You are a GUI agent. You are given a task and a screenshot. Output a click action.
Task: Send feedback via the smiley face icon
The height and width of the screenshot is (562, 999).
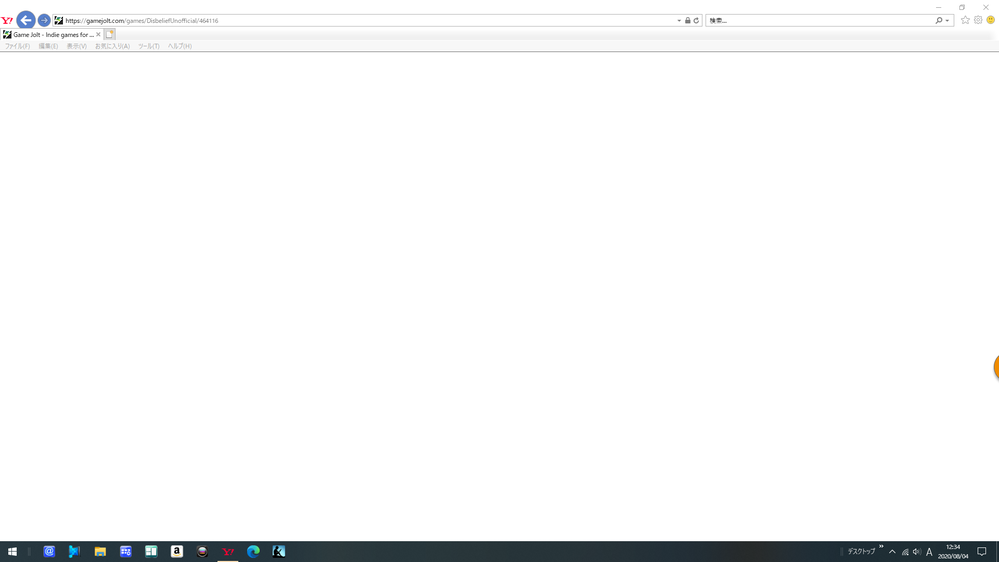click(991, 20)
